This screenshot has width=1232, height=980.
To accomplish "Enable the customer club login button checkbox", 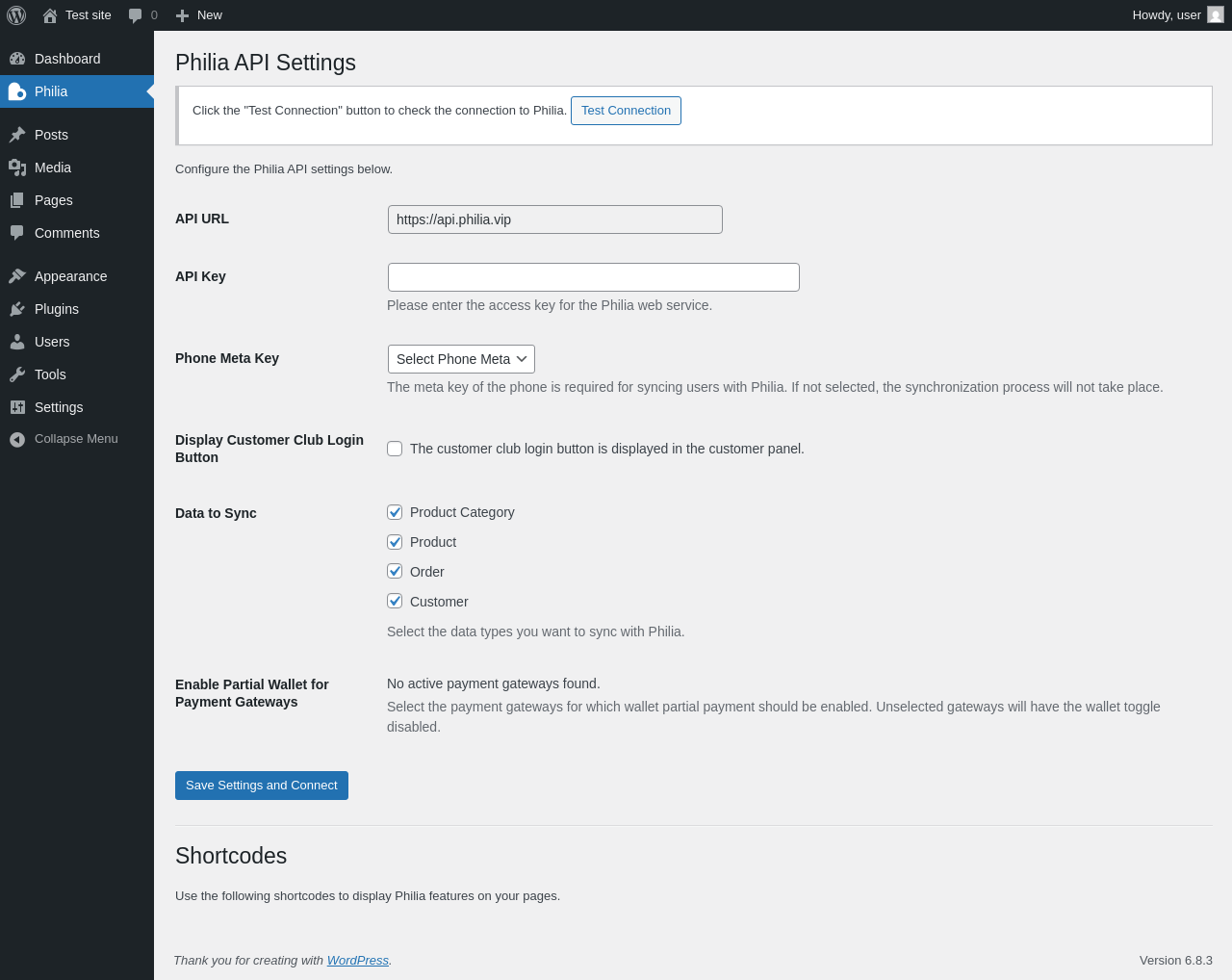I will 395,449.
